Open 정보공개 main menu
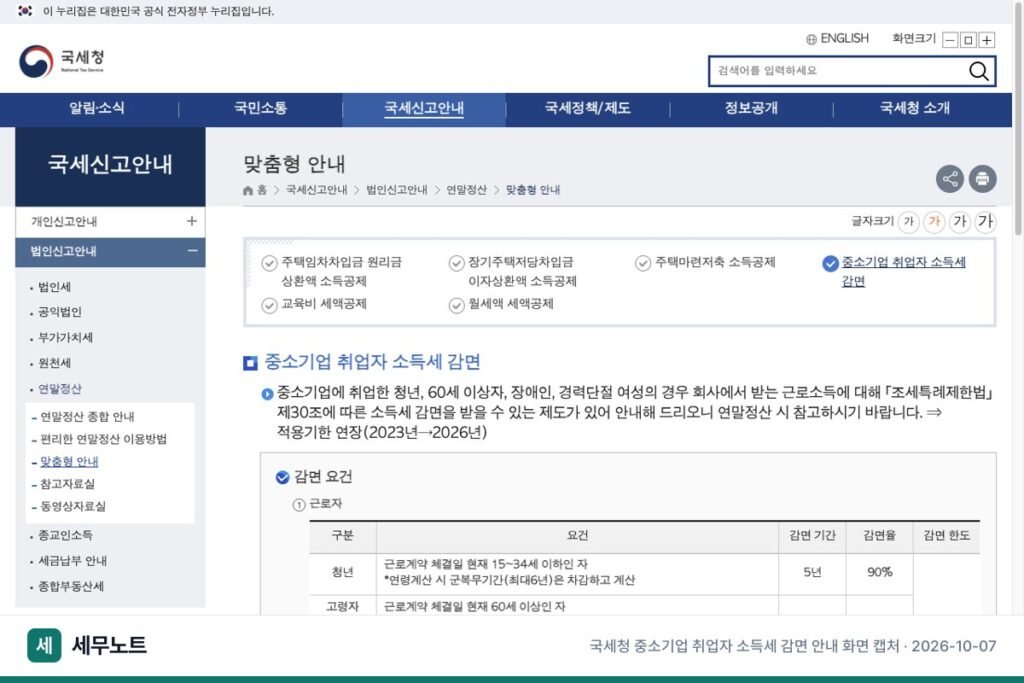 751,108
